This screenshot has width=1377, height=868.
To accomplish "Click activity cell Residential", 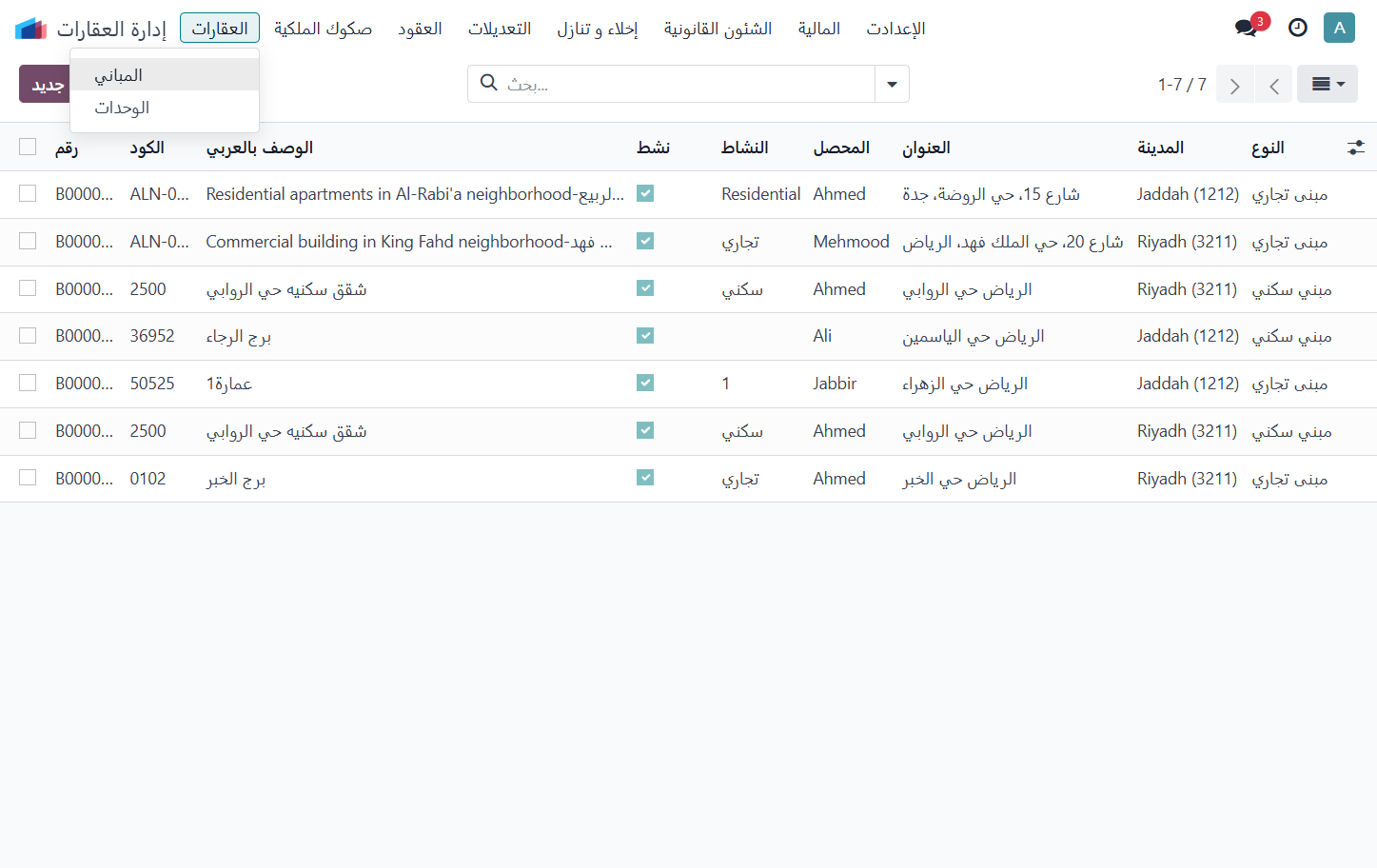I will click(x=760, y=194).
